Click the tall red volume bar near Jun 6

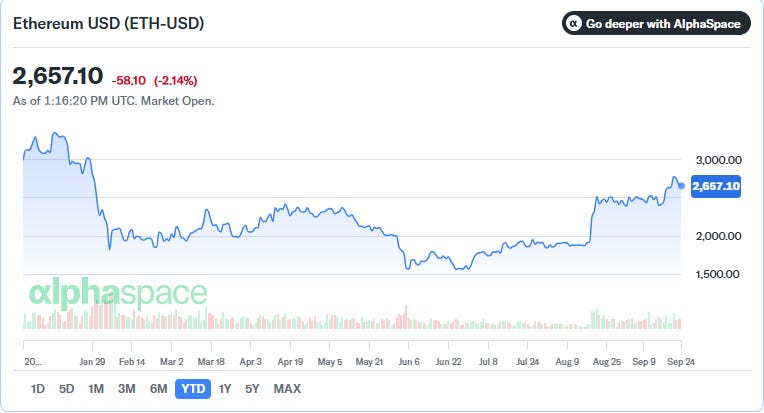tap(405, 317)
